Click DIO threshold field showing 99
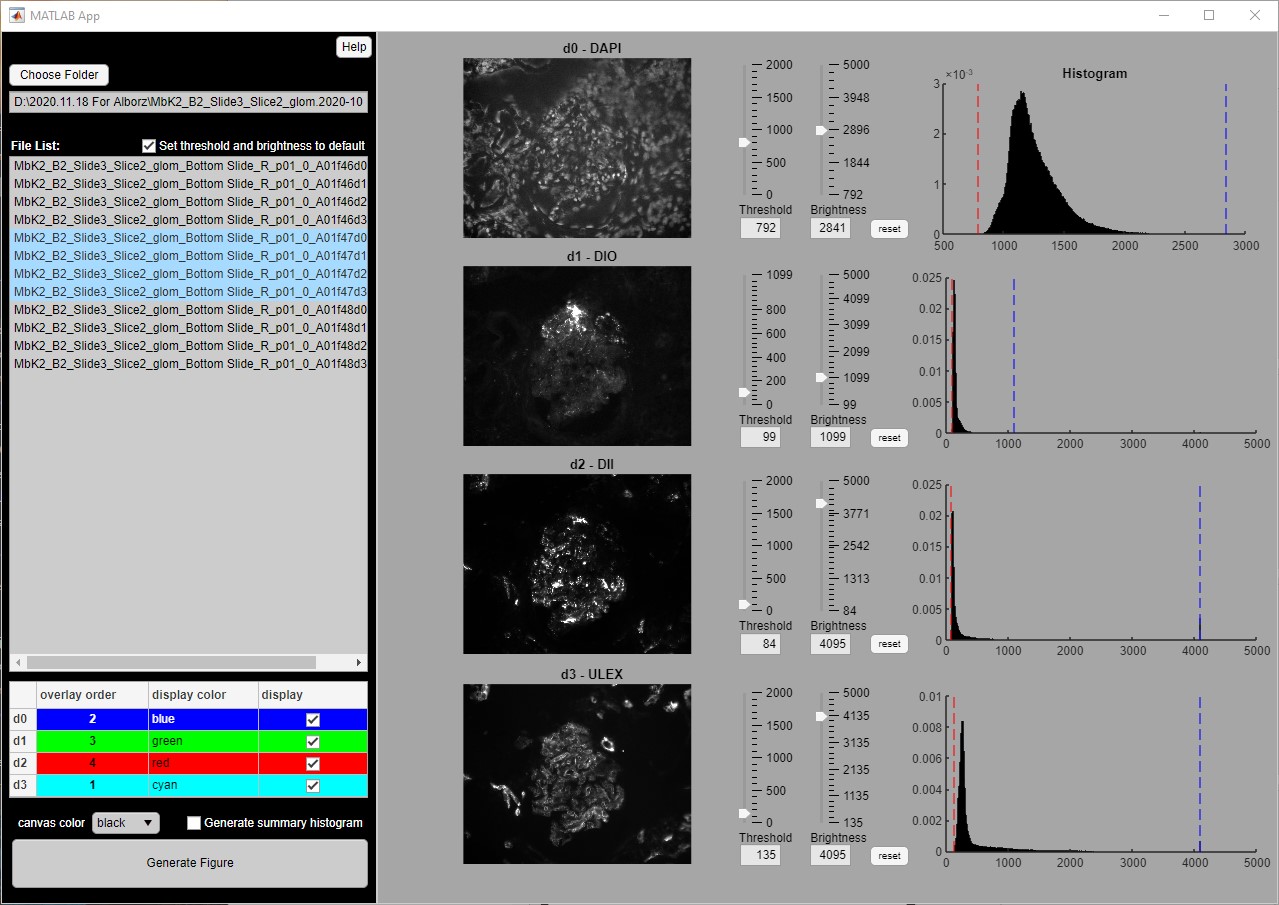 (x=760, y=437)
